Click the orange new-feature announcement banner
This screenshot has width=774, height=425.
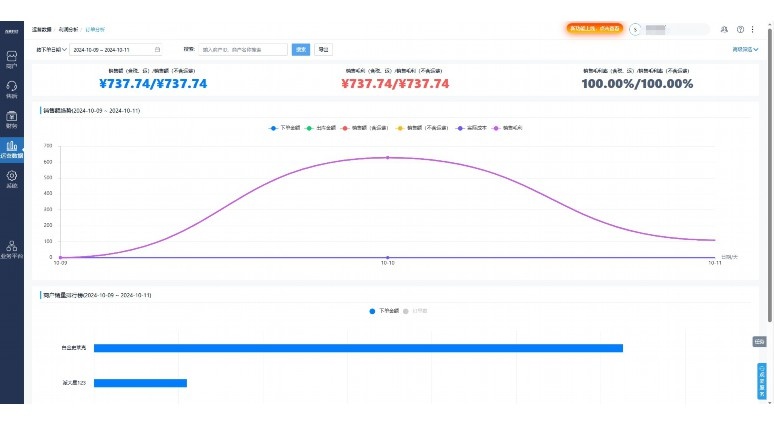595,29
